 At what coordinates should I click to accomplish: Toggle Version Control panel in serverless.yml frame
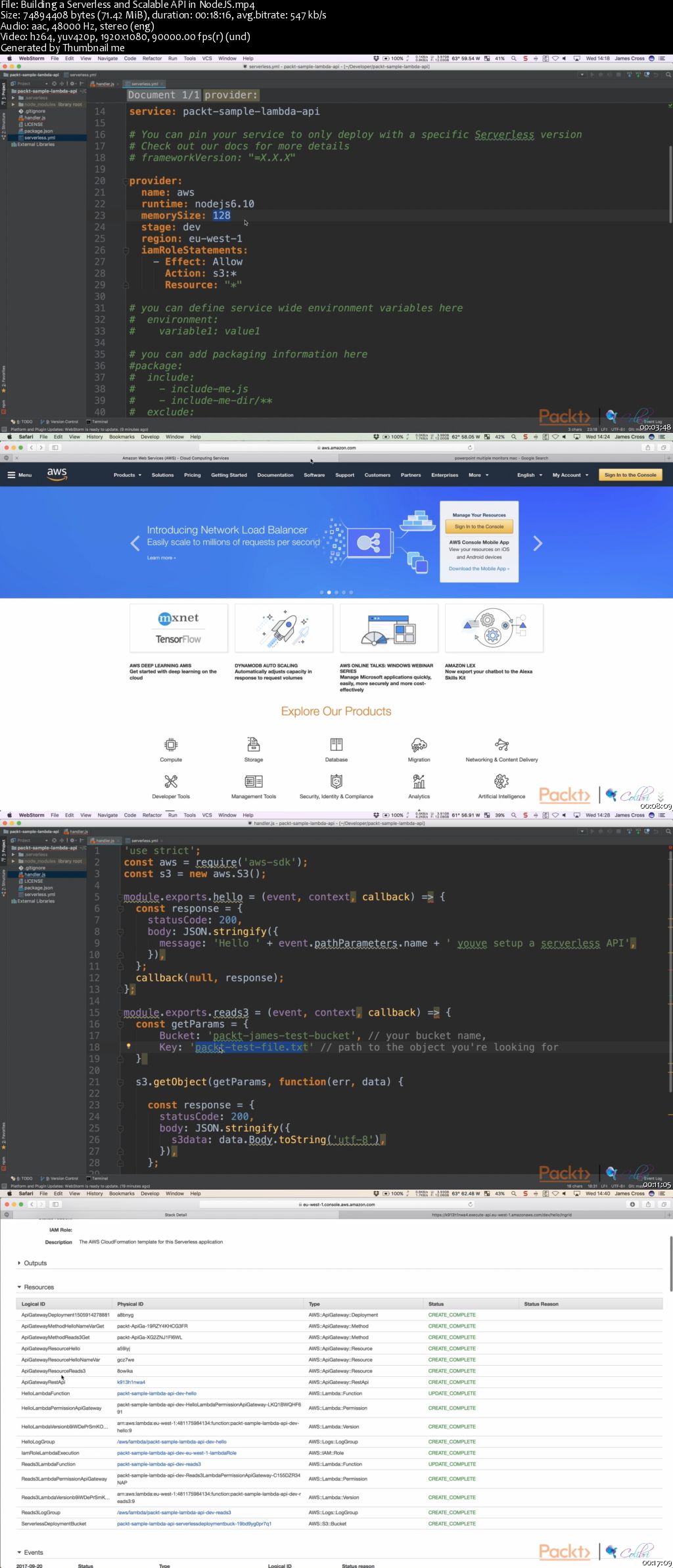click(x=60, y=422)
